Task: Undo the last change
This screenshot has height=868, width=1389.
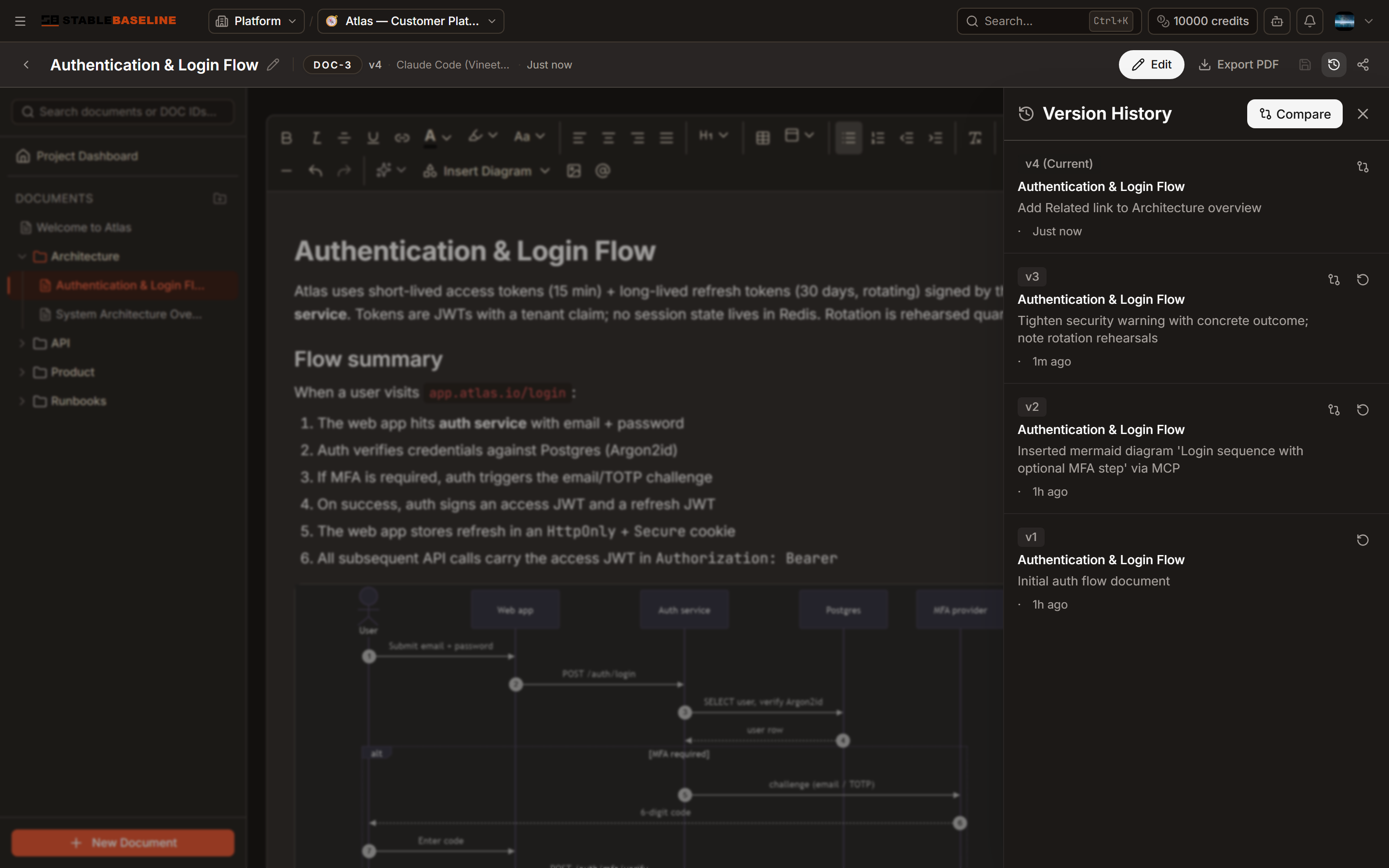Action: point(315,171)
